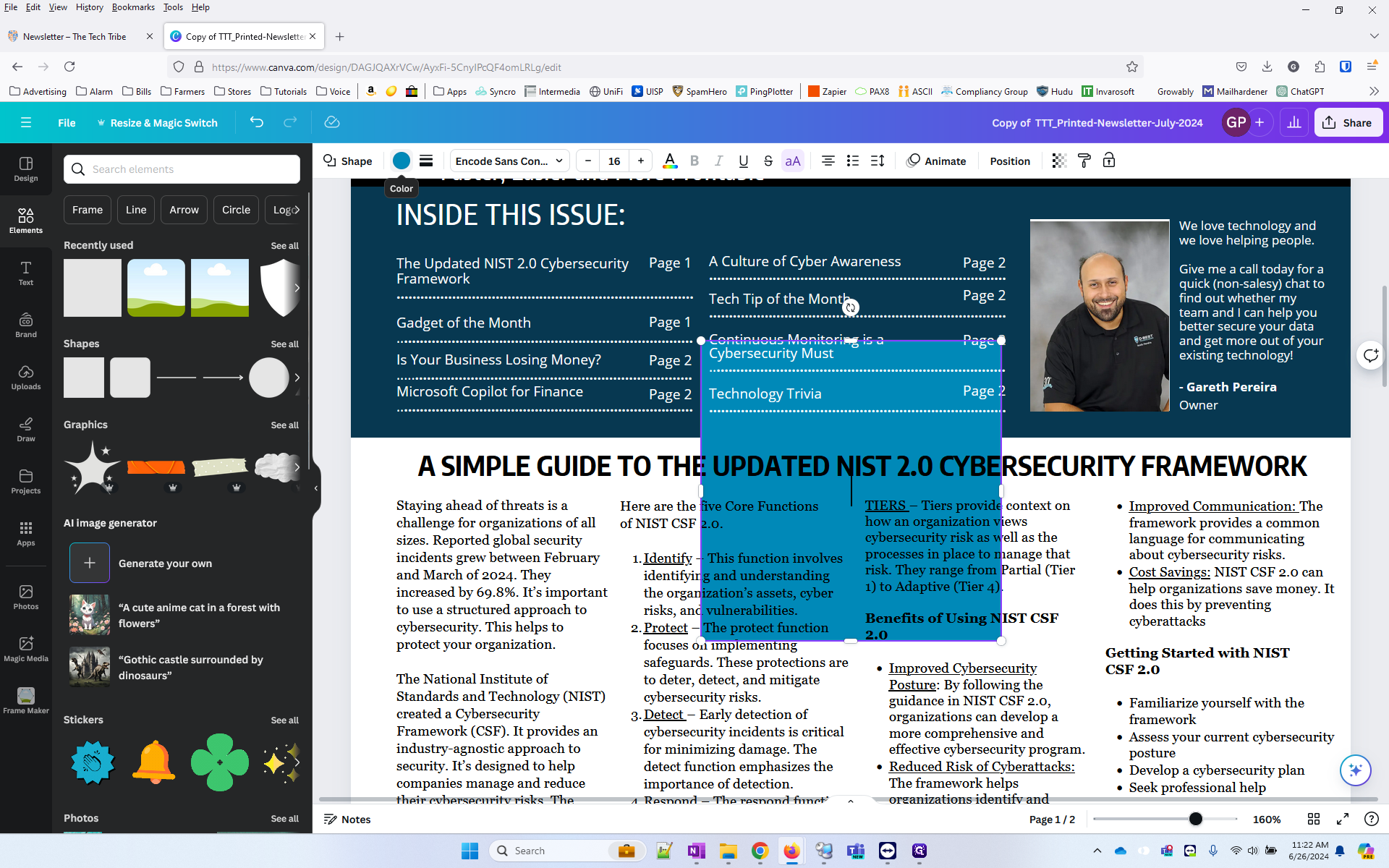The width and height of the screenshot is (1389, 868).
Task: Select the Draw tool in sidebar
Action: coord(26,430)
